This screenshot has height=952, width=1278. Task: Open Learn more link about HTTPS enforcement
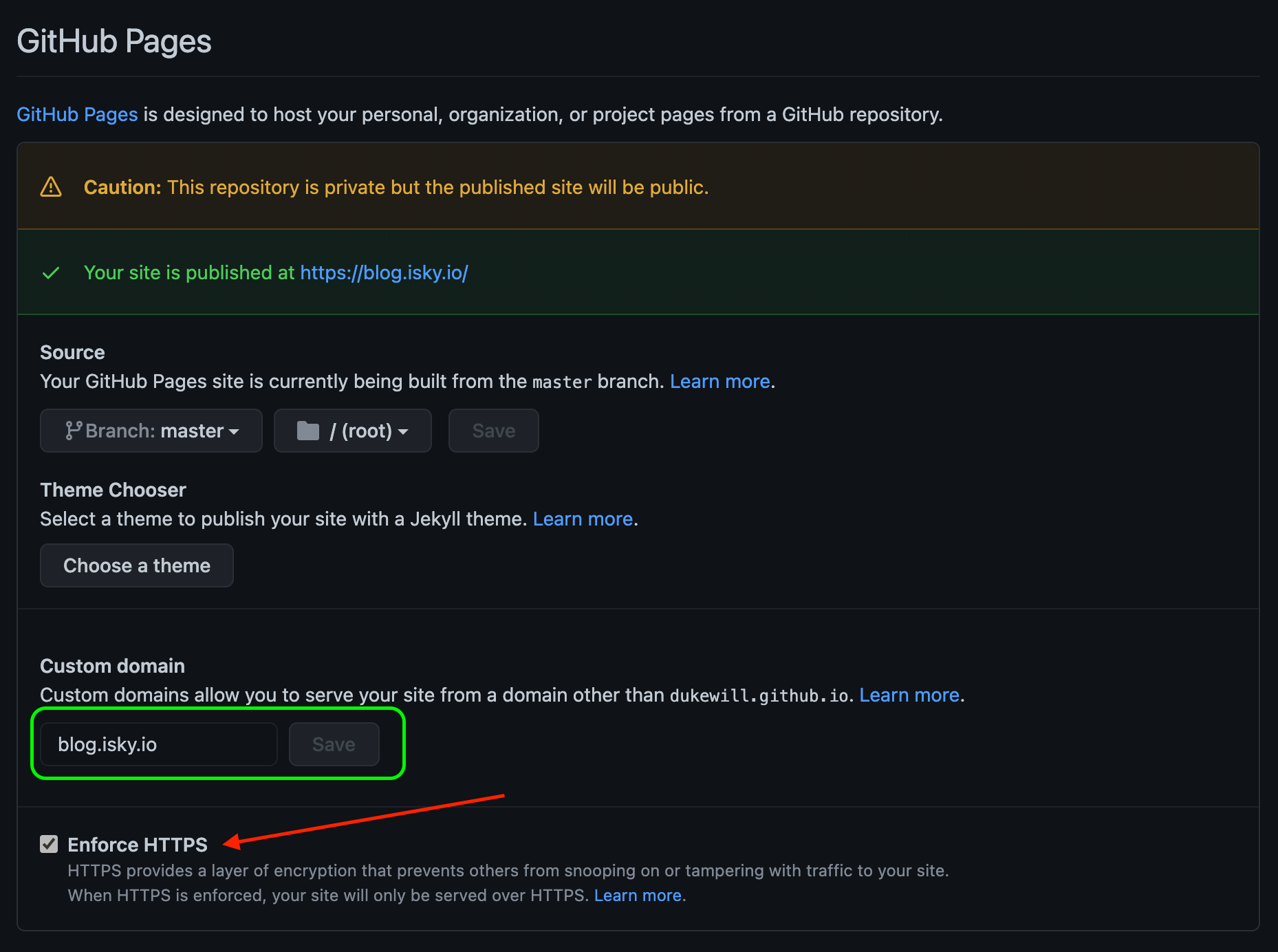pos(638,895)
